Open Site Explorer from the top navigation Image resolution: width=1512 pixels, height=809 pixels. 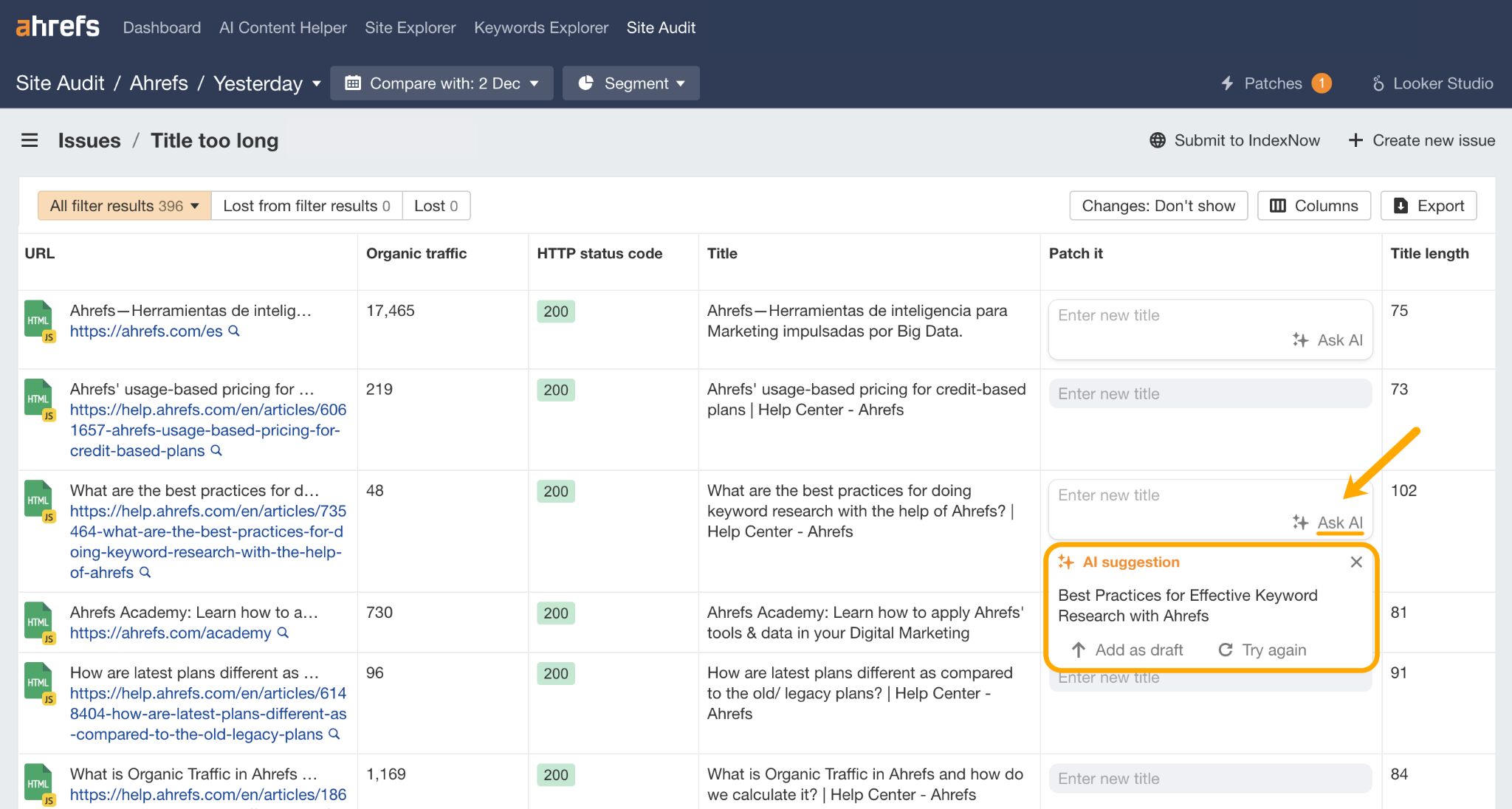410,27
